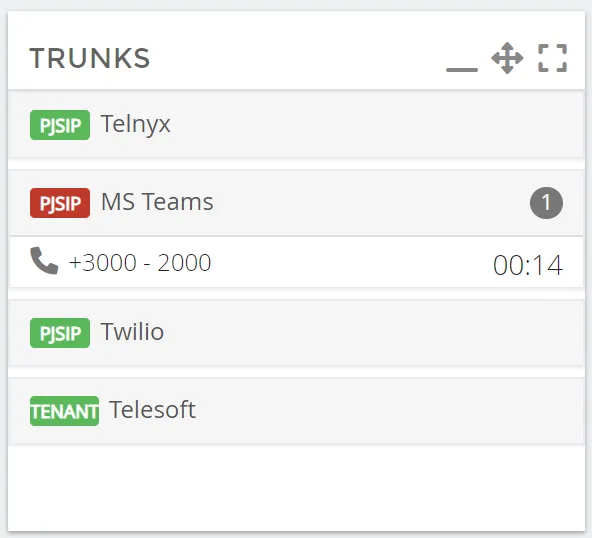Screen dimensions: 592x538
Task: Click the green PJSIP badge for Telnyx
Action: (x=60, y=125)
